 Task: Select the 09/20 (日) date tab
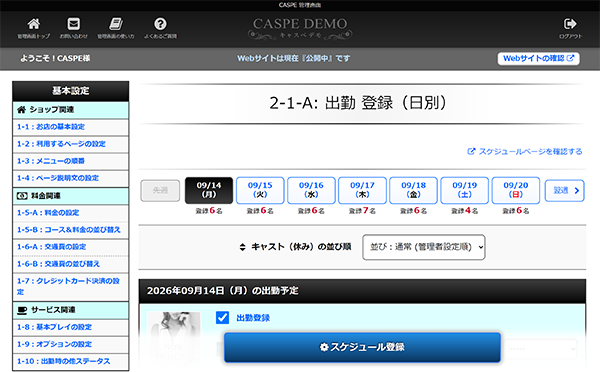pos(516,190)
